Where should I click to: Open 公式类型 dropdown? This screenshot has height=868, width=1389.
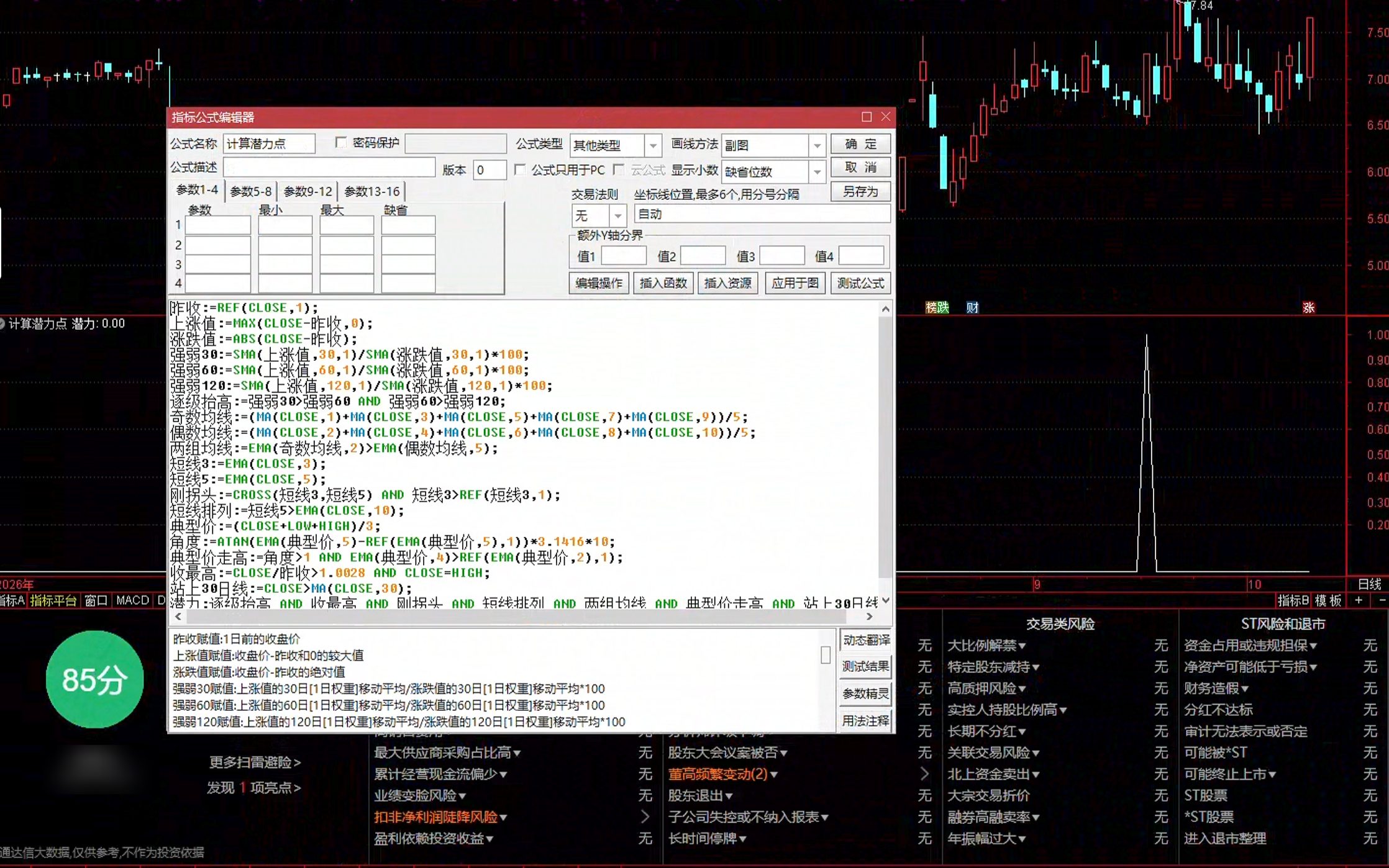652,145
